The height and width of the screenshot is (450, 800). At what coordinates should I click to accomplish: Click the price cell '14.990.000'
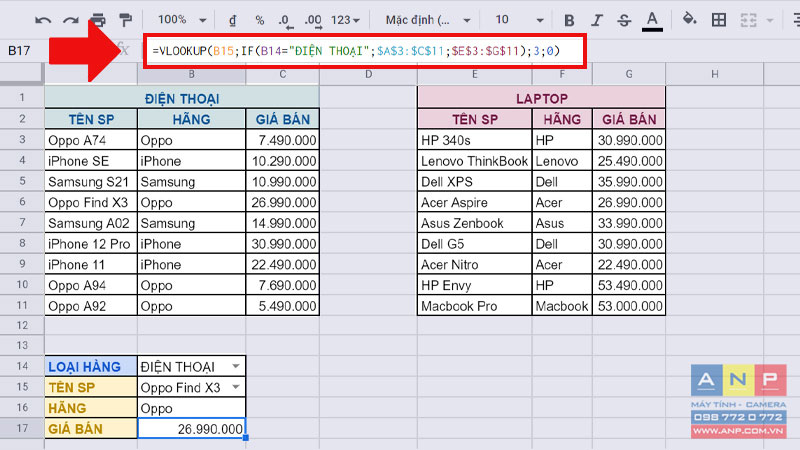[x=283, y=223]
